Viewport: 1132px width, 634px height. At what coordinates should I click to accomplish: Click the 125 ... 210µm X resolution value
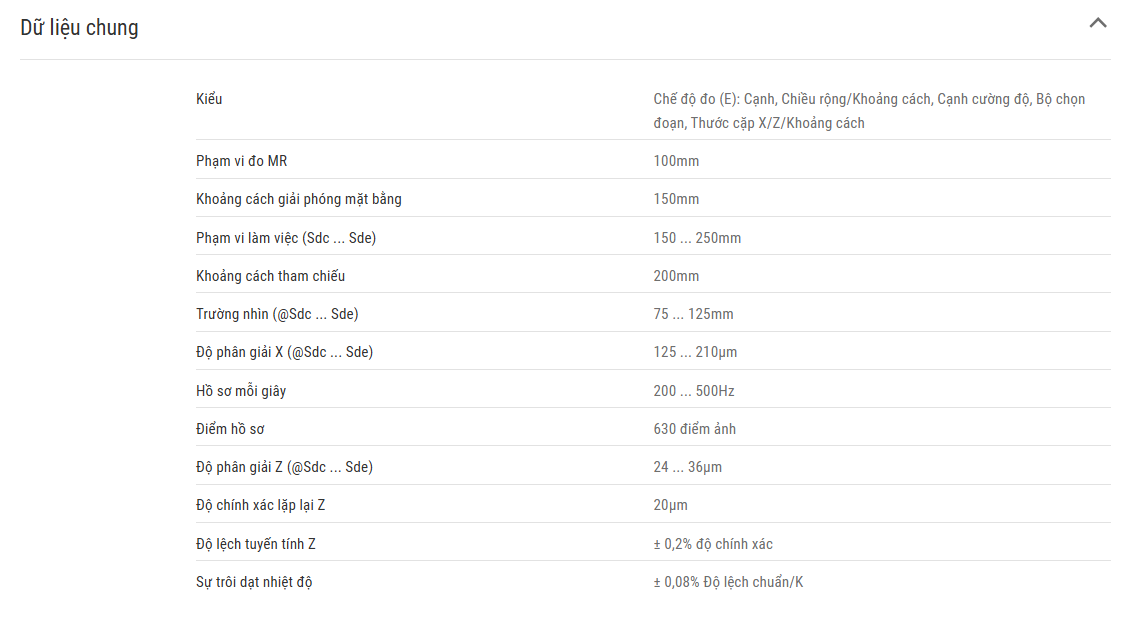695,352
